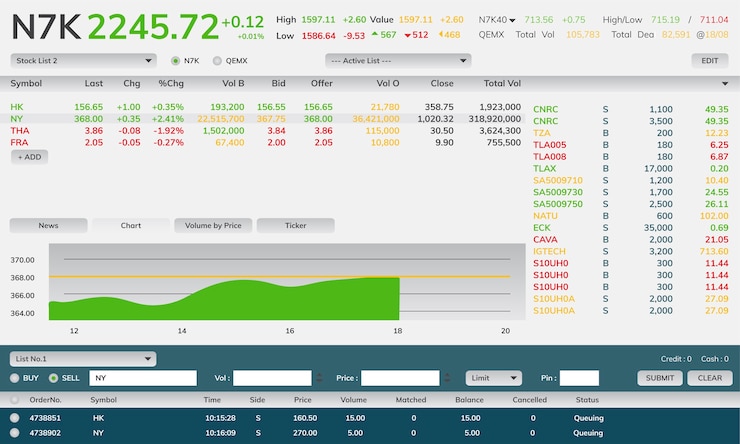Sort by the %Chg column header
This screenshot has height=444, width=740.
(x=171, y=84)
